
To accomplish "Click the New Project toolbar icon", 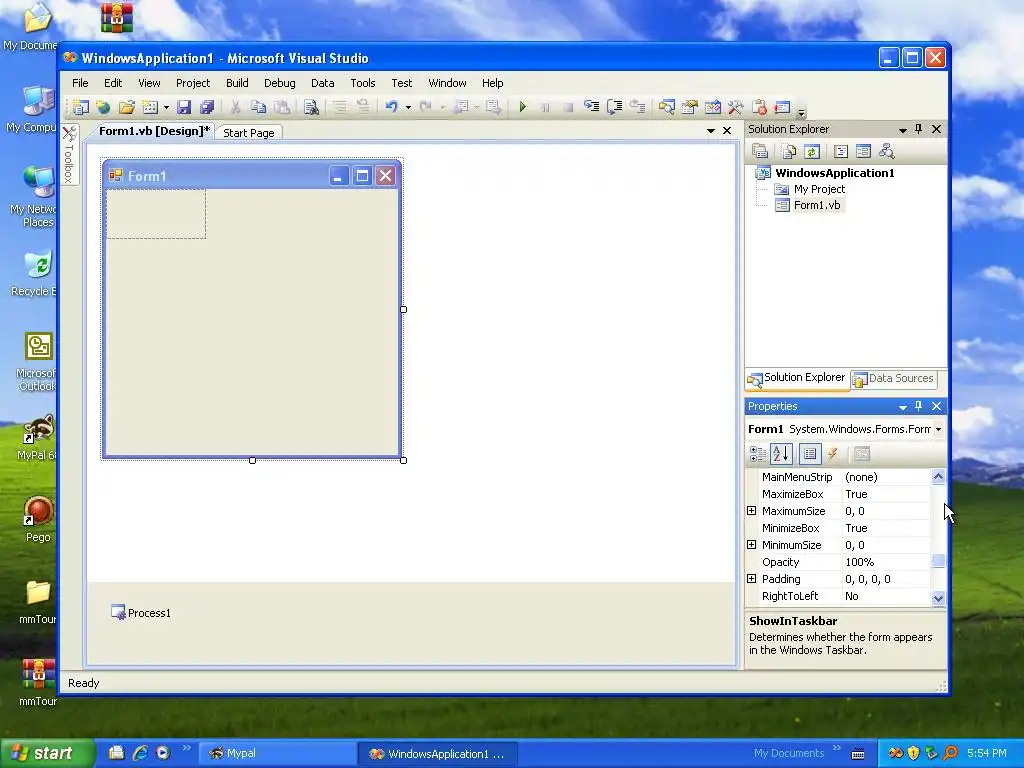I will [x=81, y=106].
